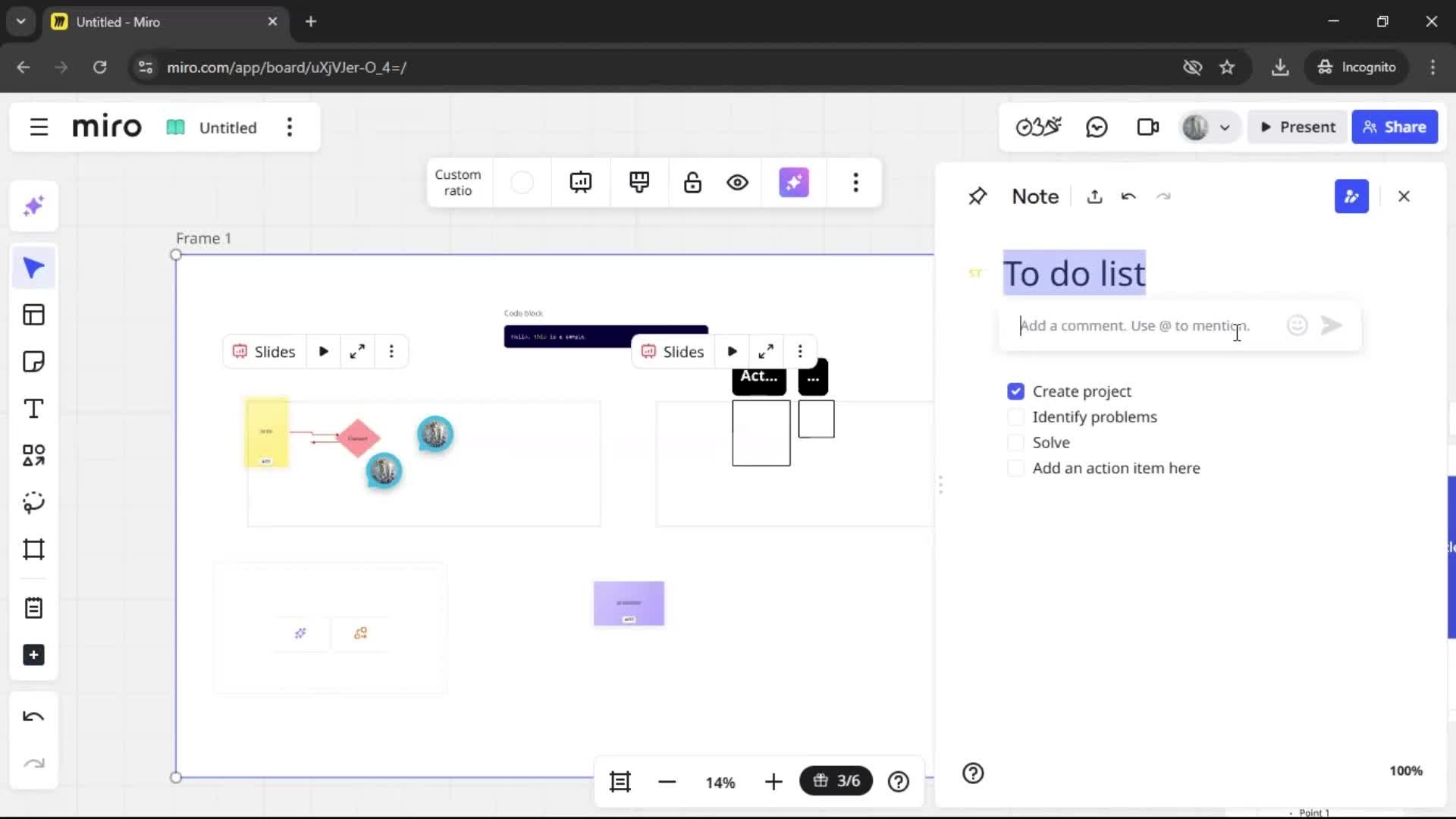Open the frames list icon in bottom bar
1456x819 pixels.
click(620, 782)
